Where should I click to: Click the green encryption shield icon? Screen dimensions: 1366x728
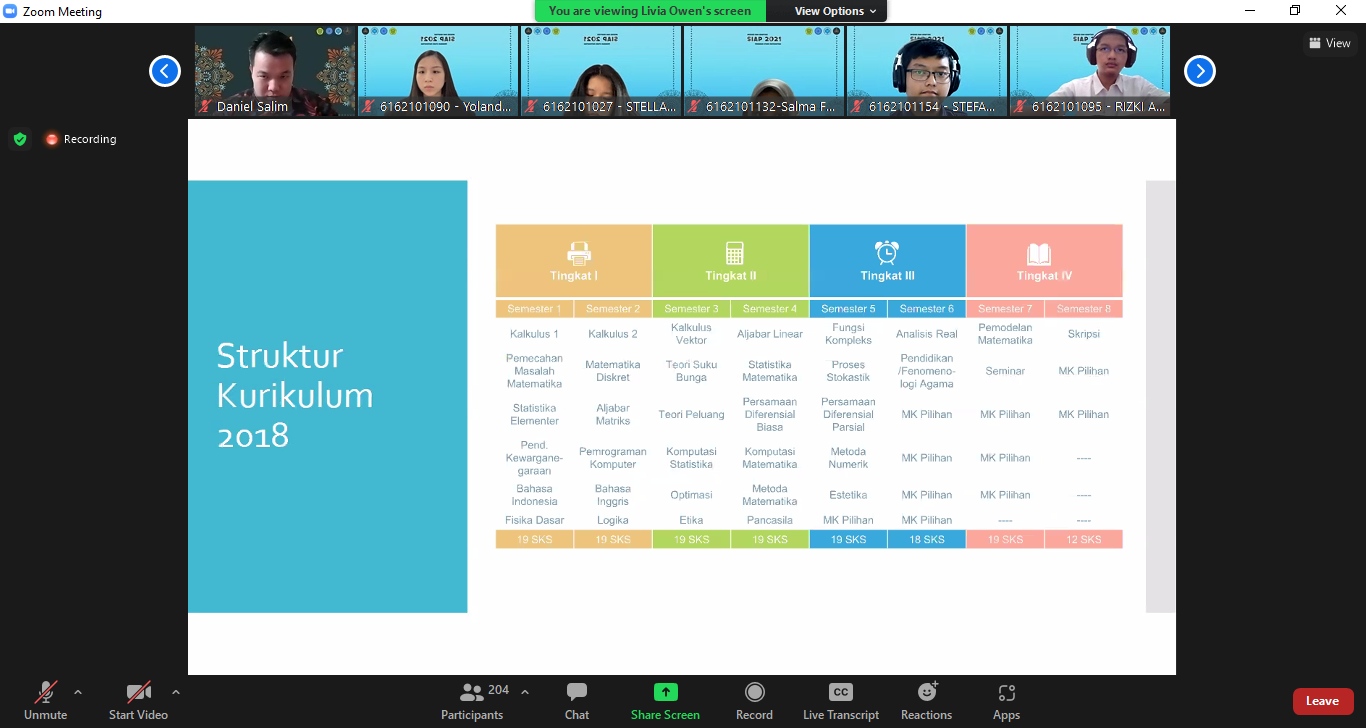(20, 139)
